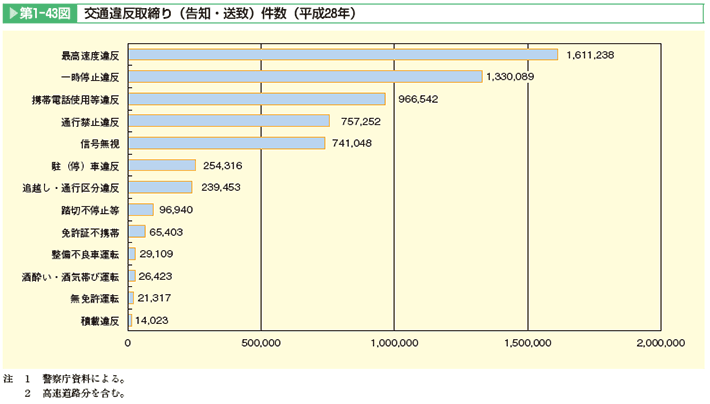Click the 免許証不携帯 category label
The width and height of the screenshot is (710, 404).
coord(90,232)
